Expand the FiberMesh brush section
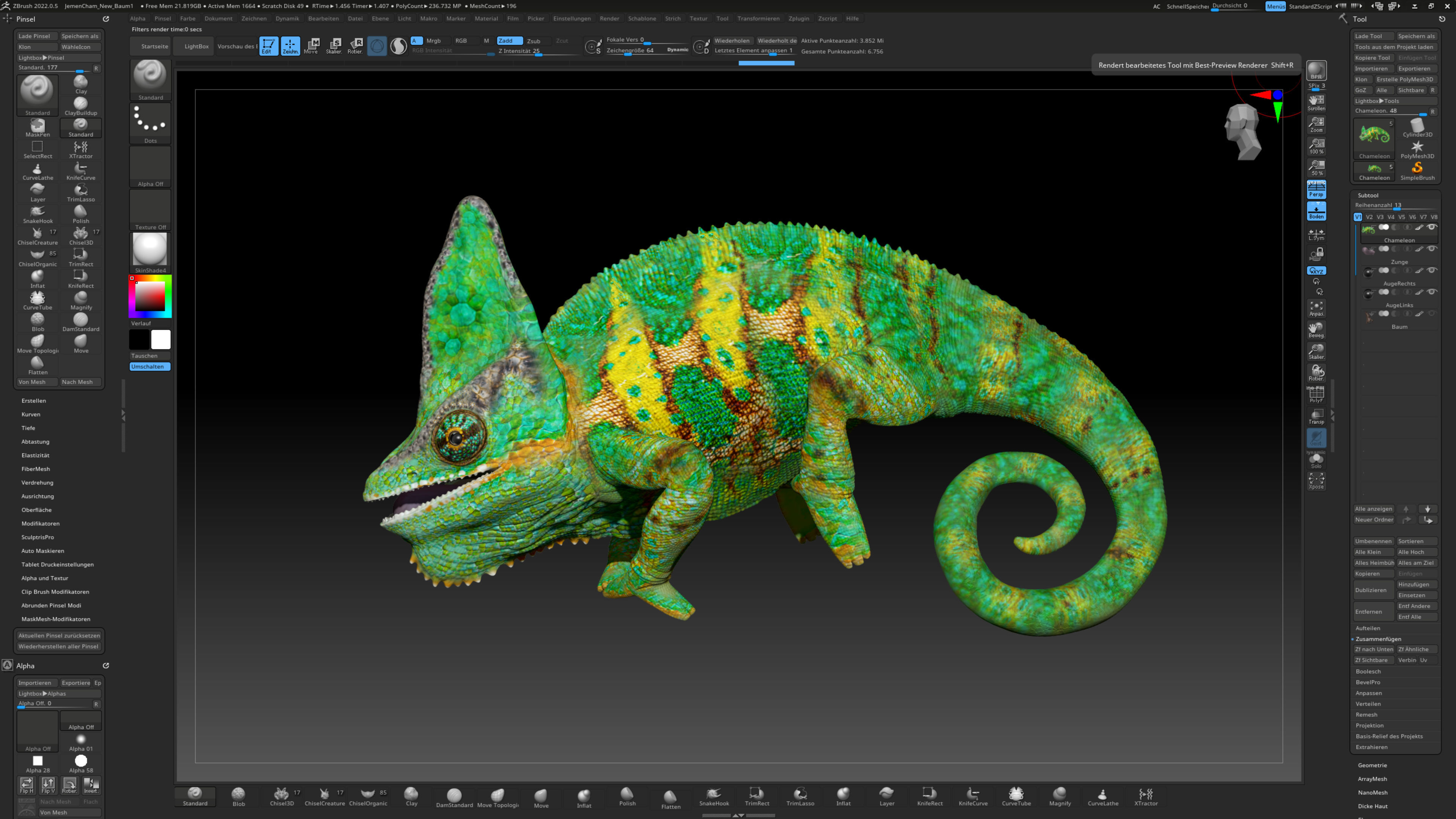1456x819 pixels. pos(36,469)
